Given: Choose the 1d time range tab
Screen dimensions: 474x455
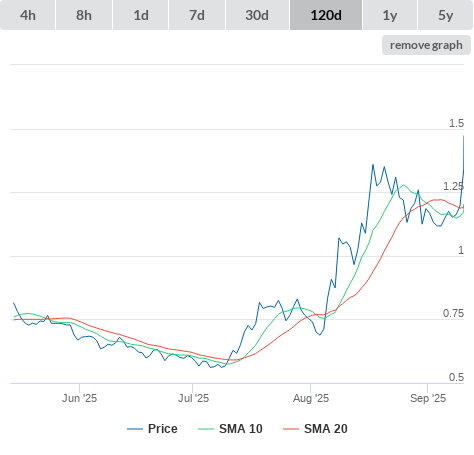Looking at the screenshot, I should 140,15.
